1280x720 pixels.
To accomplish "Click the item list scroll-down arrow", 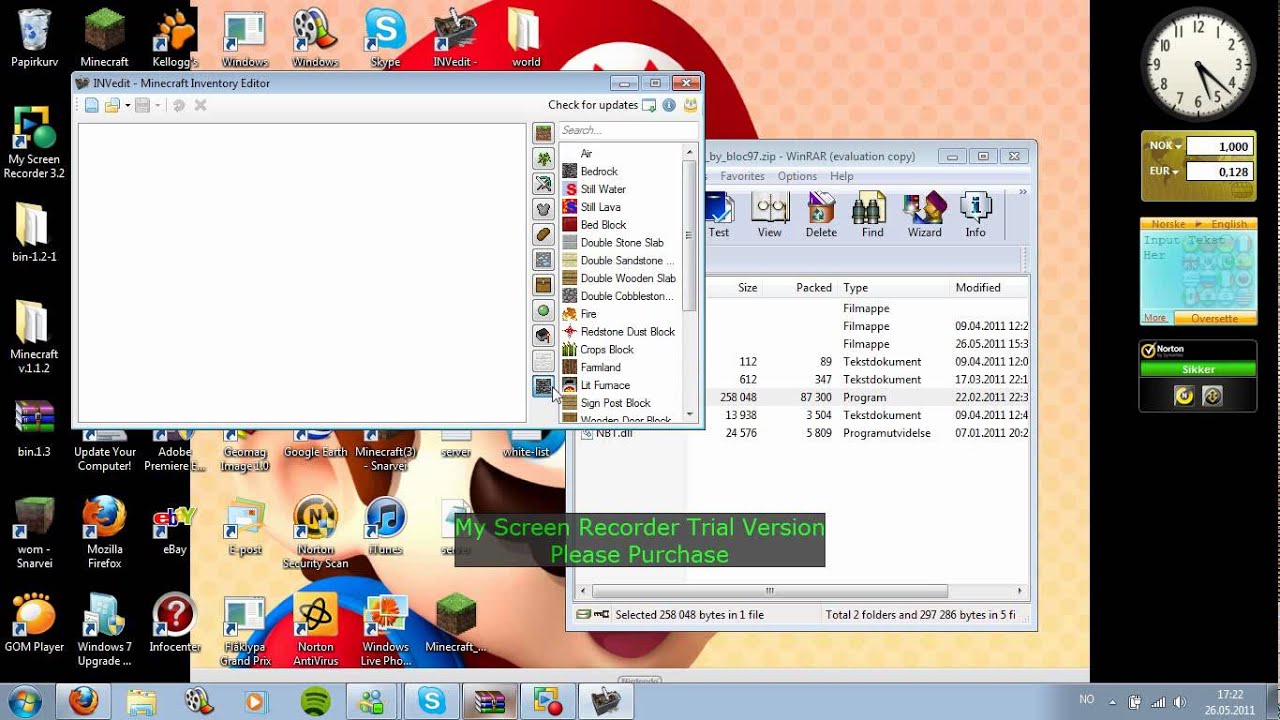I will (690, 413).
